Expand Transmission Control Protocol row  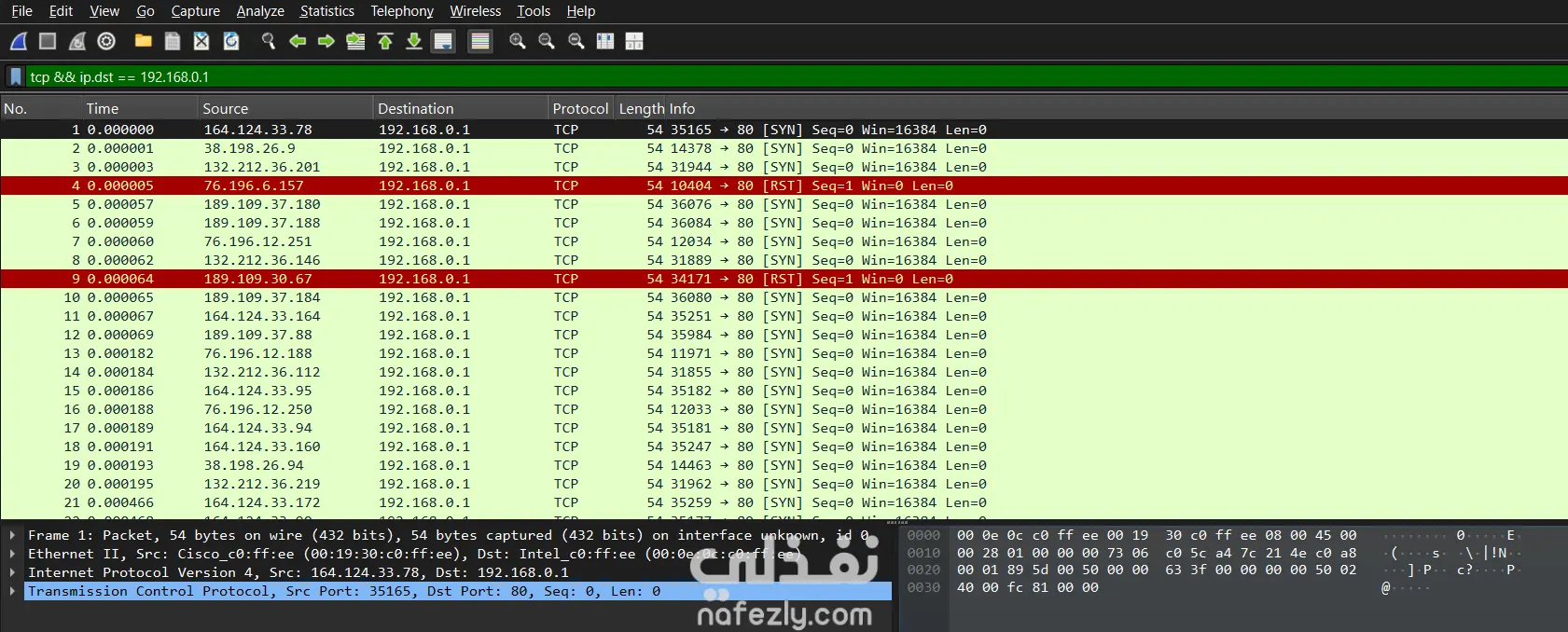[x=12, y=591]
